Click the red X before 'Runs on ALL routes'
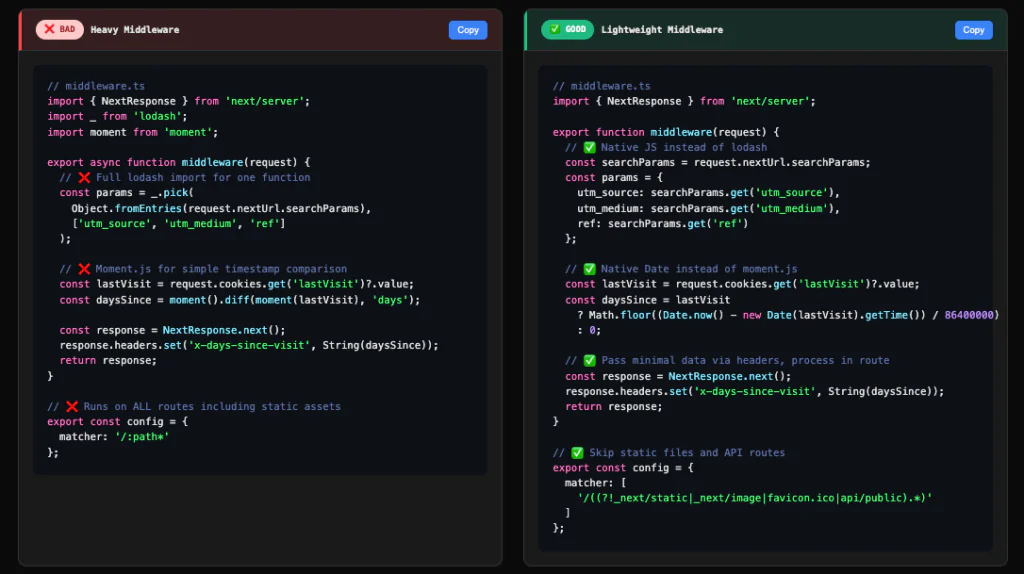The width and height of the screenshot is (1024, 574). [x=72, y=406]
